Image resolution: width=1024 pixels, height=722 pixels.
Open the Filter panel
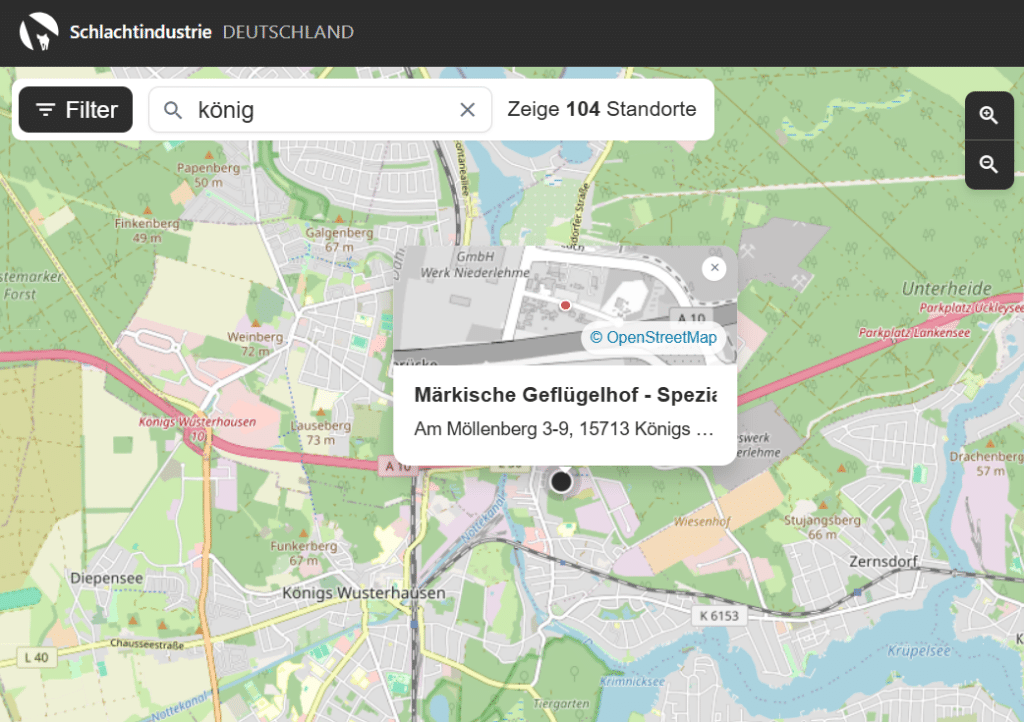click(76, 110)
